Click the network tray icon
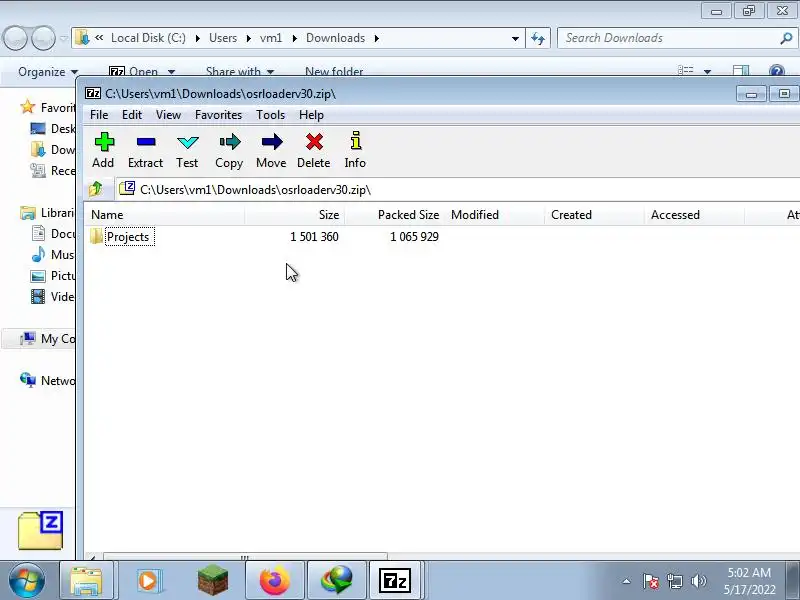Screen dimensions: 800x600 click(674, 581)
